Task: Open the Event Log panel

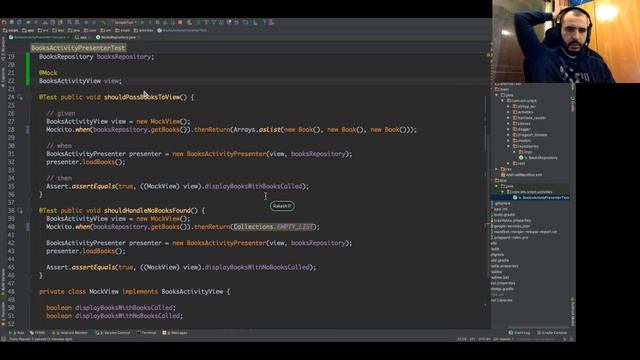Action: [x=520, y=333]
